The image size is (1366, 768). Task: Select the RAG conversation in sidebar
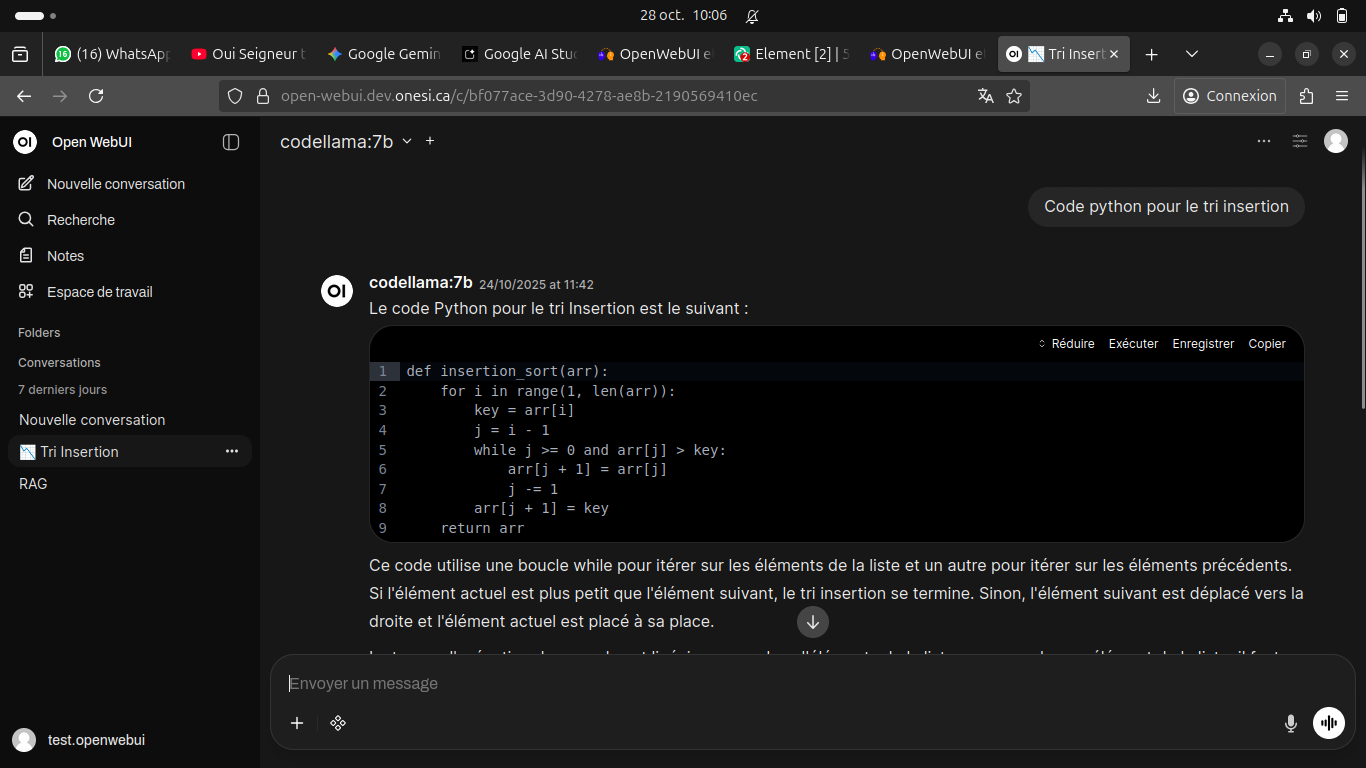click(x=33, y=484)
